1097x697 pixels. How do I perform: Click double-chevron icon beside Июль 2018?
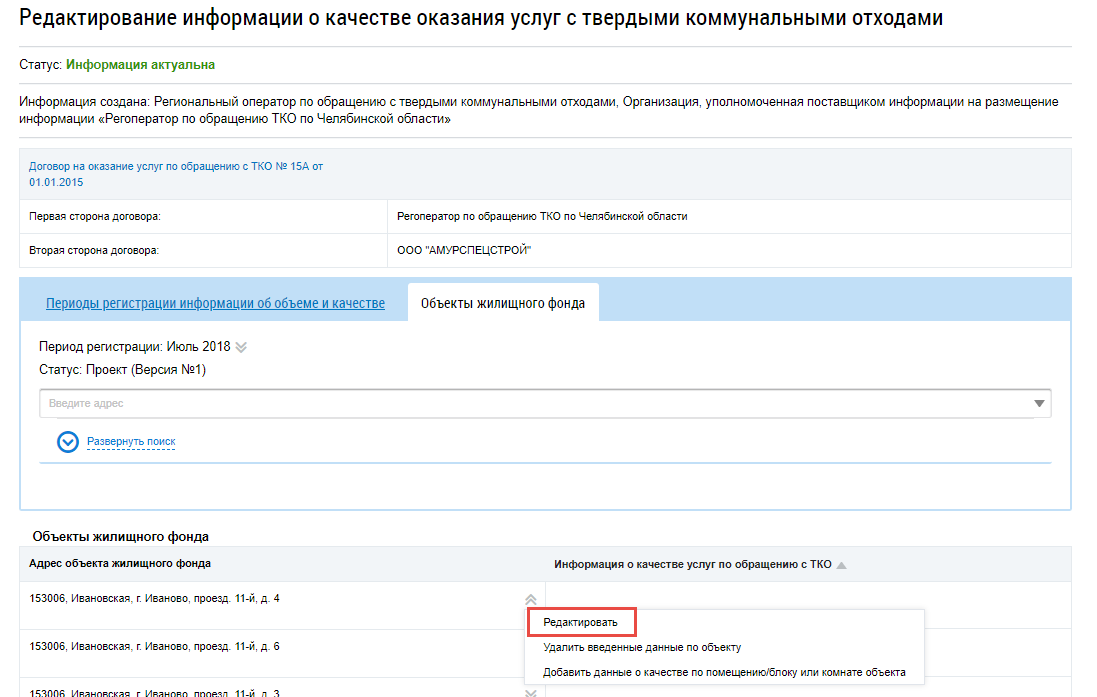click(241, 347)
